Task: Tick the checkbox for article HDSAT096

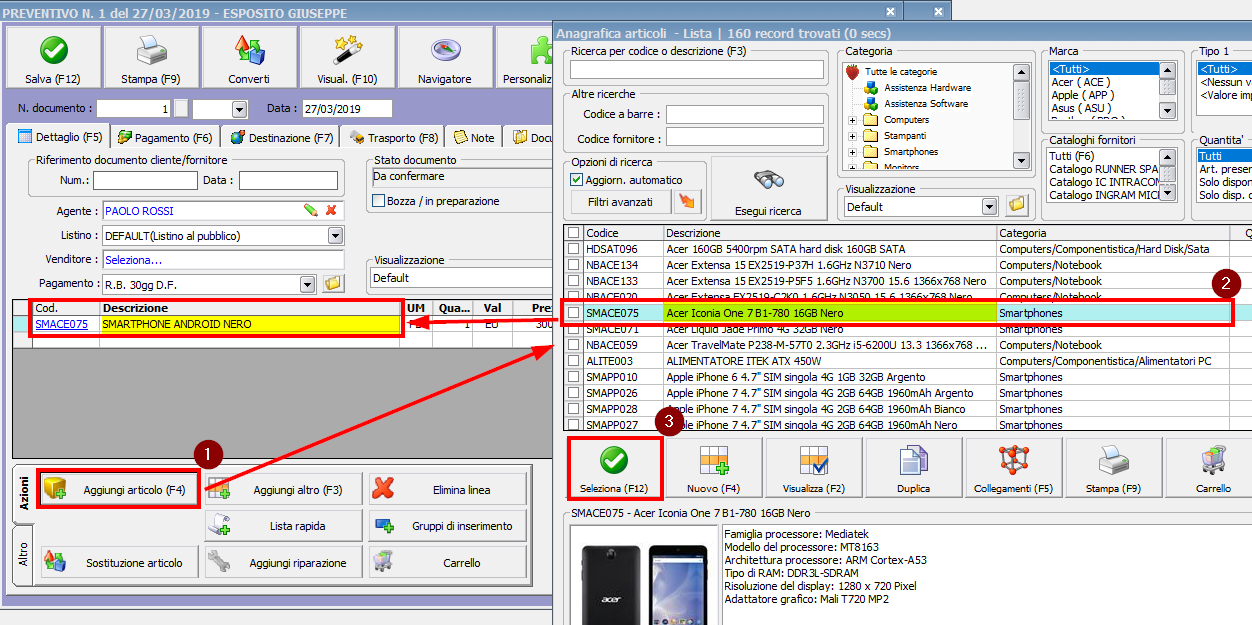Action: click(x=573, y=249)
